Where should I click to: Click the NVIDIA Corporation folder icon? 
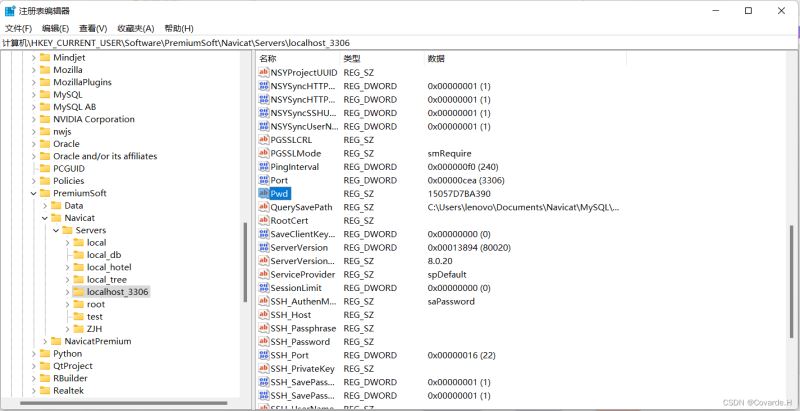pos(45,119)
